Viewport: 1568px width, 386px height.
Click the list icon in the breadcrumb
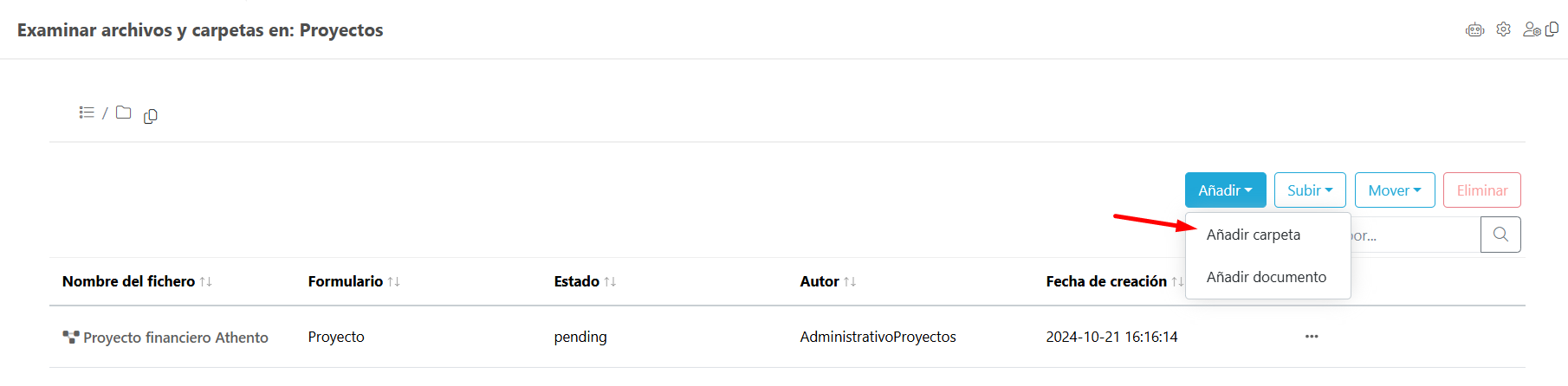[87, 113]
